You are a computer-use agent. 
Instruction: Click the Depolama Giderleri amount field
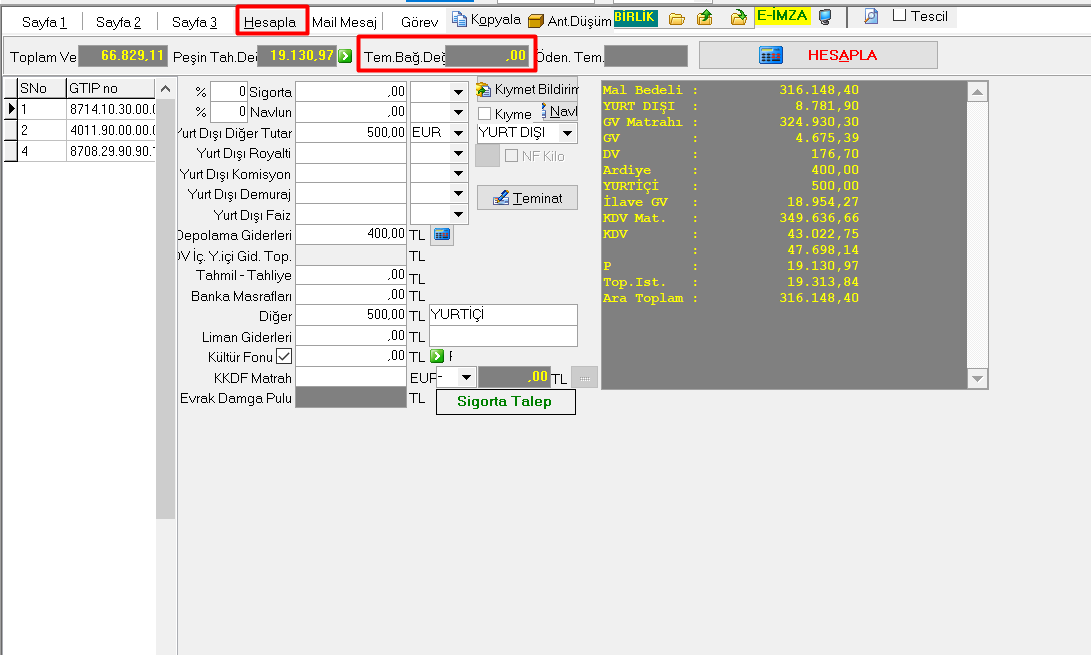pos(351,235)
